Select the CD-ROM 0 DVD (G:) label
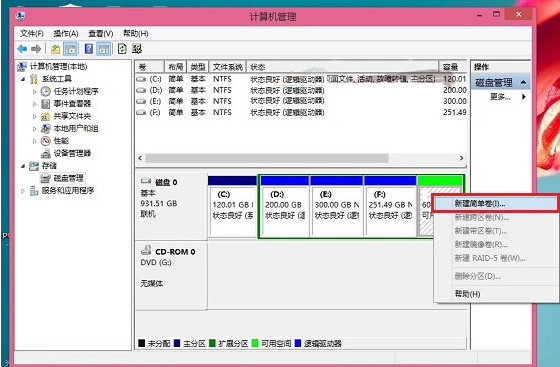Viewport: 560px width, 367px height. tap(171, 275)
